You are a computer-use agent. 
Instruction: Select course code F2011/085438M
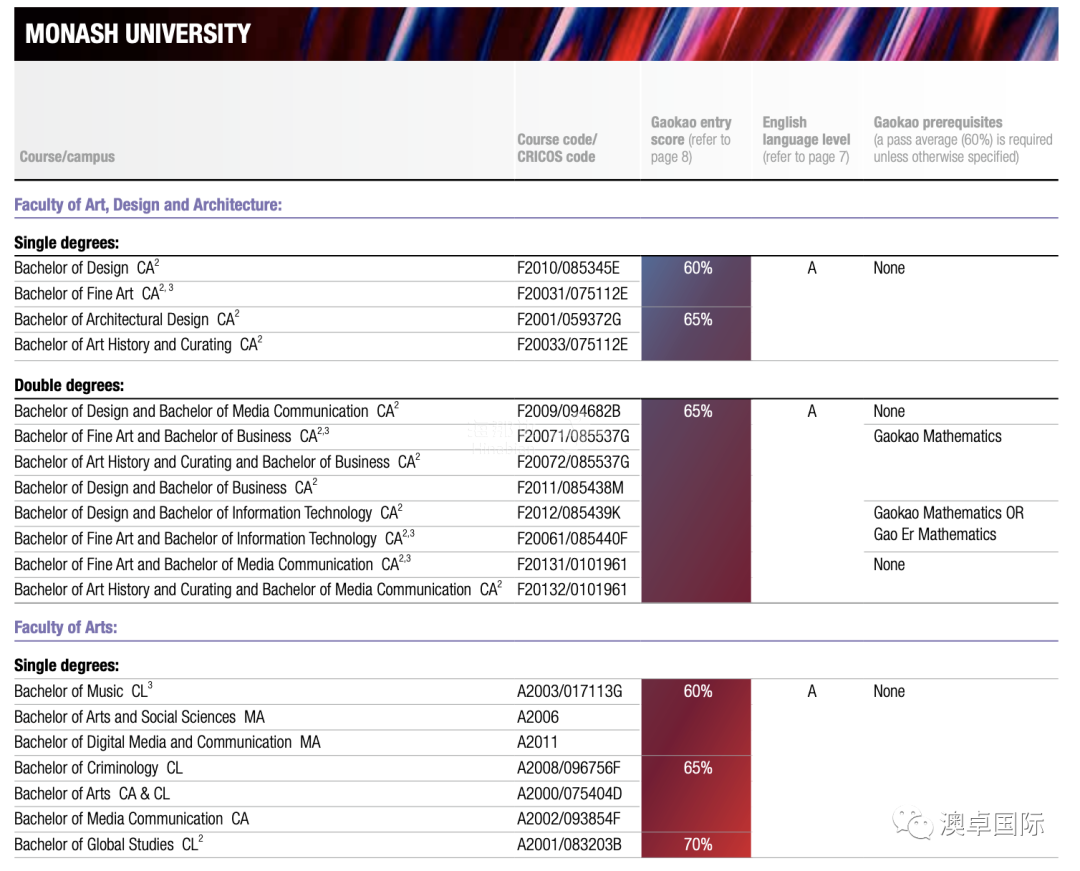570,487
